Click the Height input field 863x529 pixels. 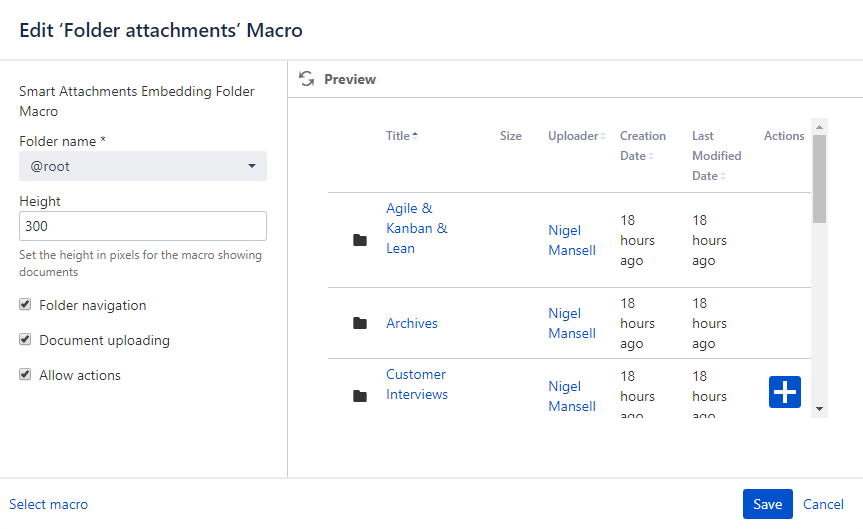point(143,226)
